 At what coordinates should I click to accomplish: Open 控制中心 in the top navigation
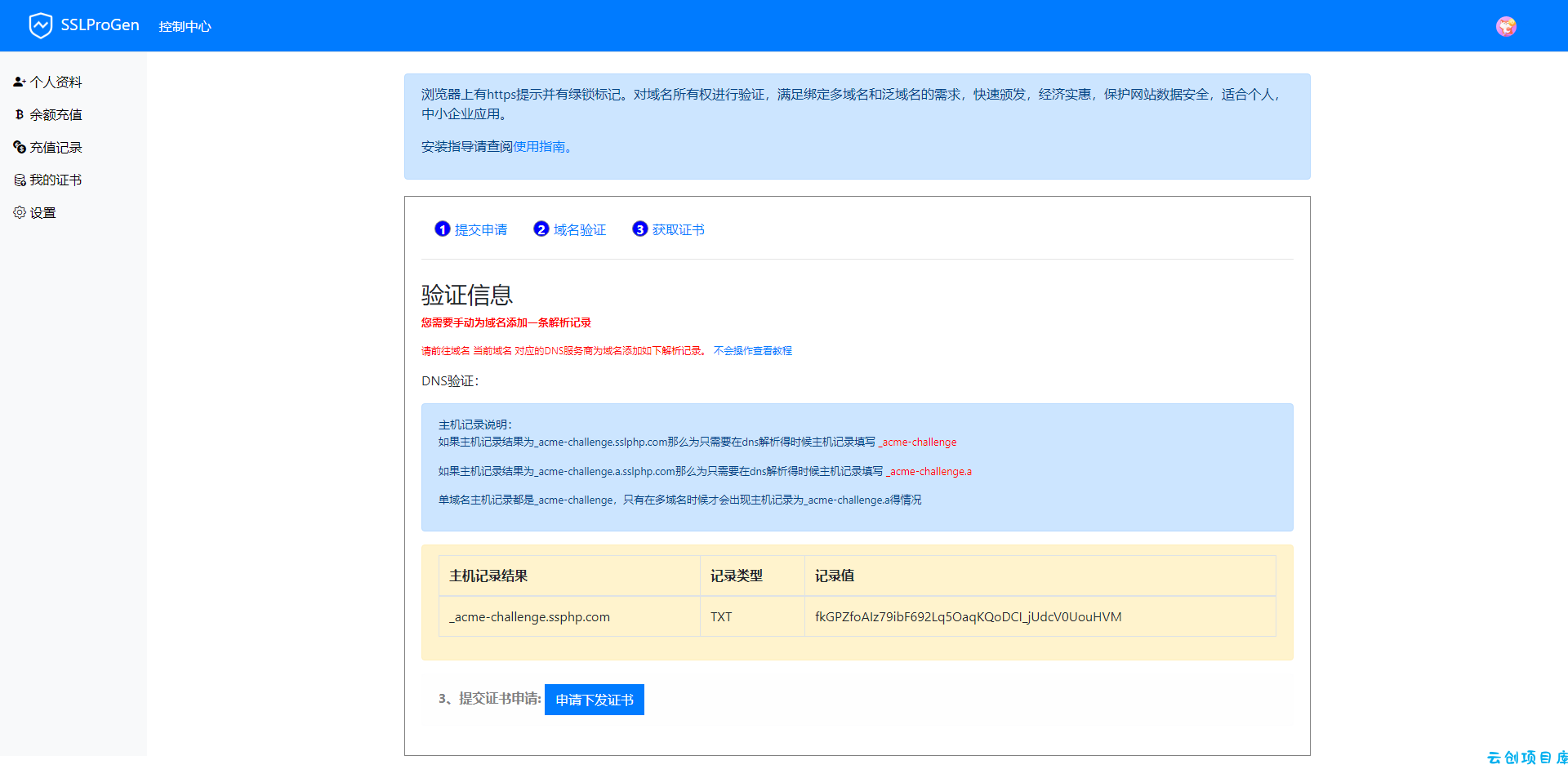click(185, 27)
